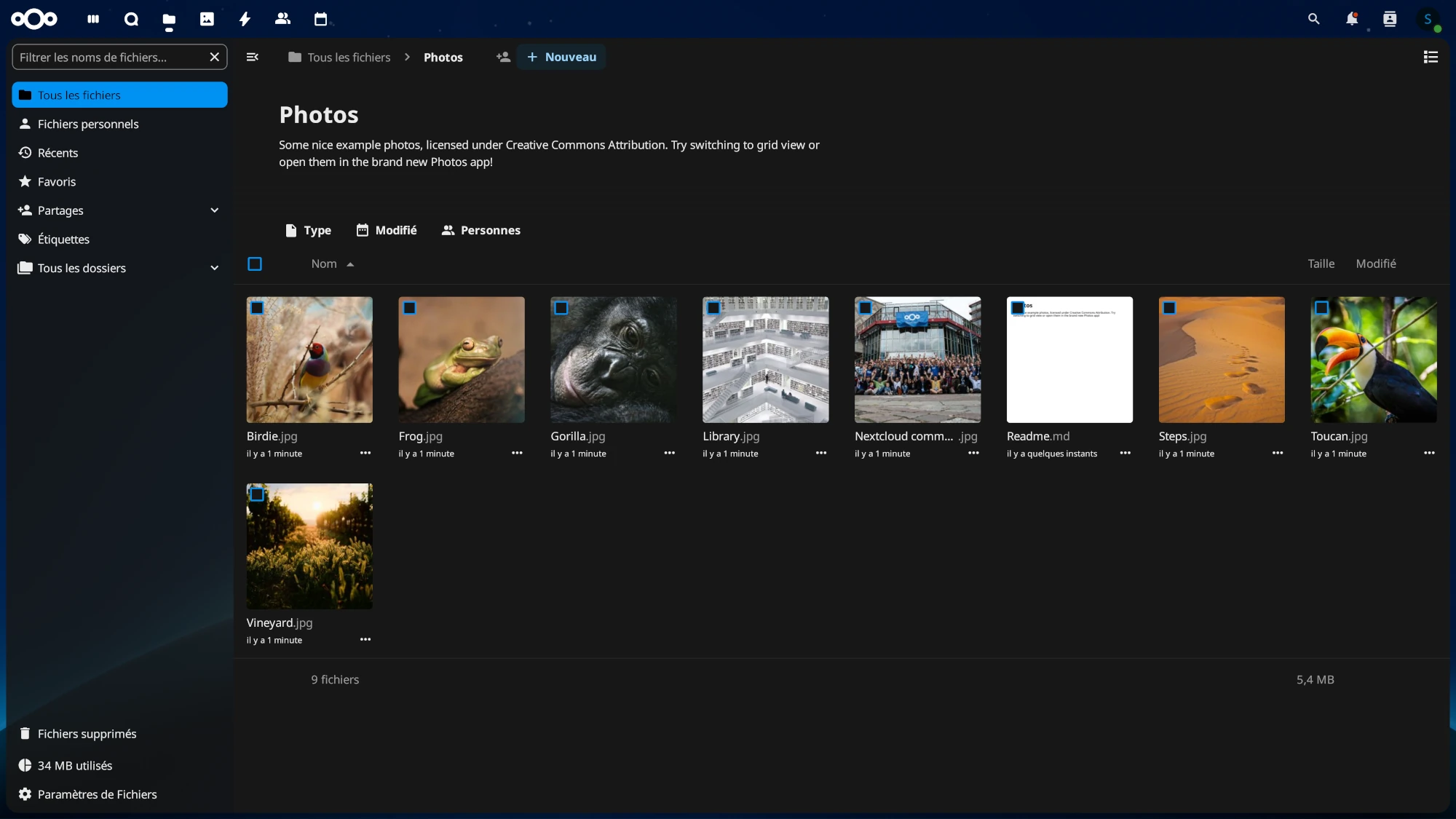Open the Talk app icon
Image resolution: width=1456 pixels, height=819 pixels.
coord(131,19)
